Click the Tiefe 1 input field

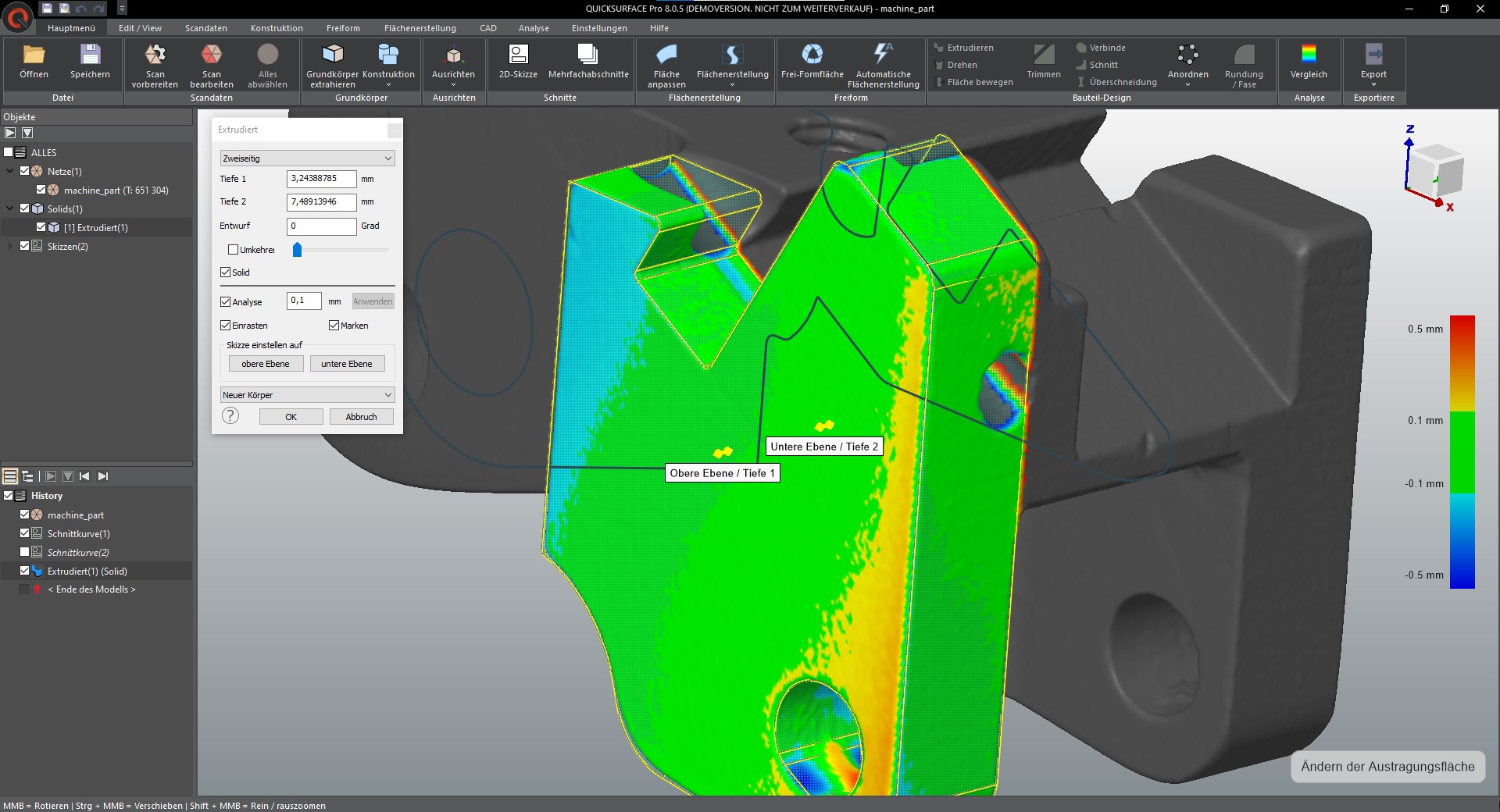tap(321, 179)
